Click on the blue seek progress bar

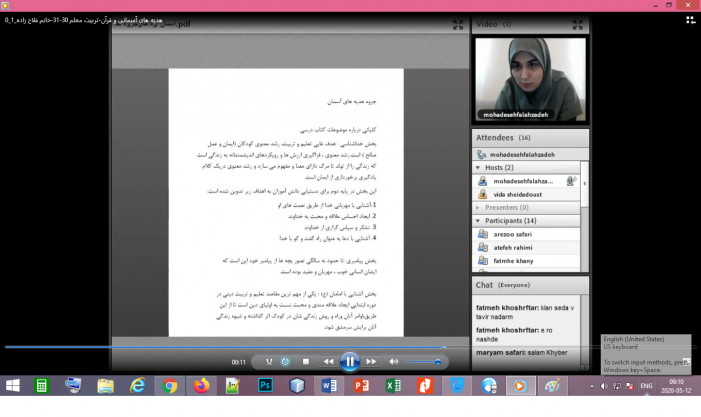click(x=225, y=346)
